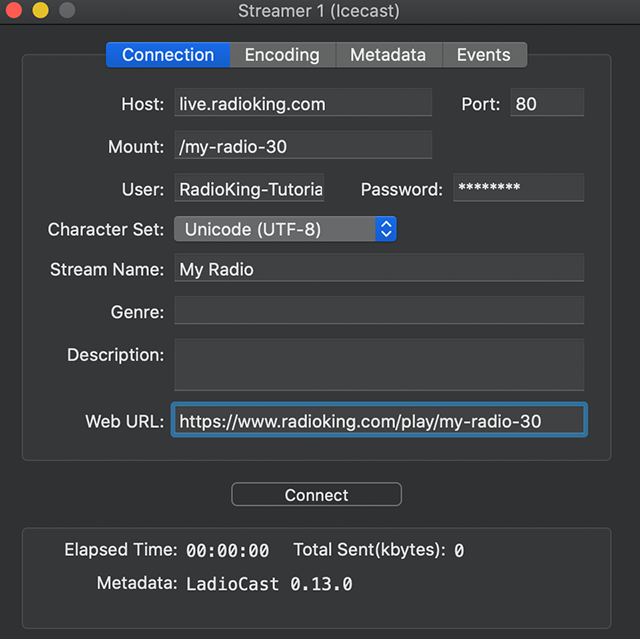Viewport: 640px width, 639px height.
Task: Click the empty Genre field
Action: (x=378, y=311)
